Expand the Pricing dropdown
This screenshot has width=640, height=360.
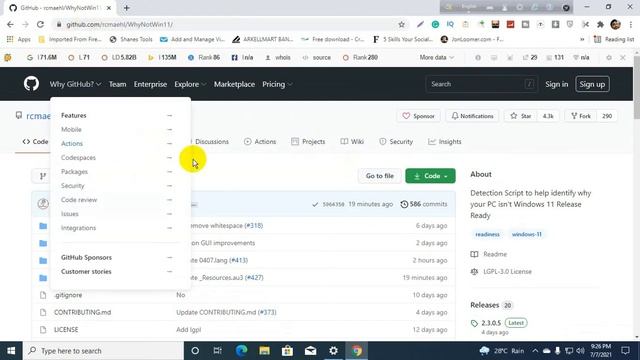point(277,84)
